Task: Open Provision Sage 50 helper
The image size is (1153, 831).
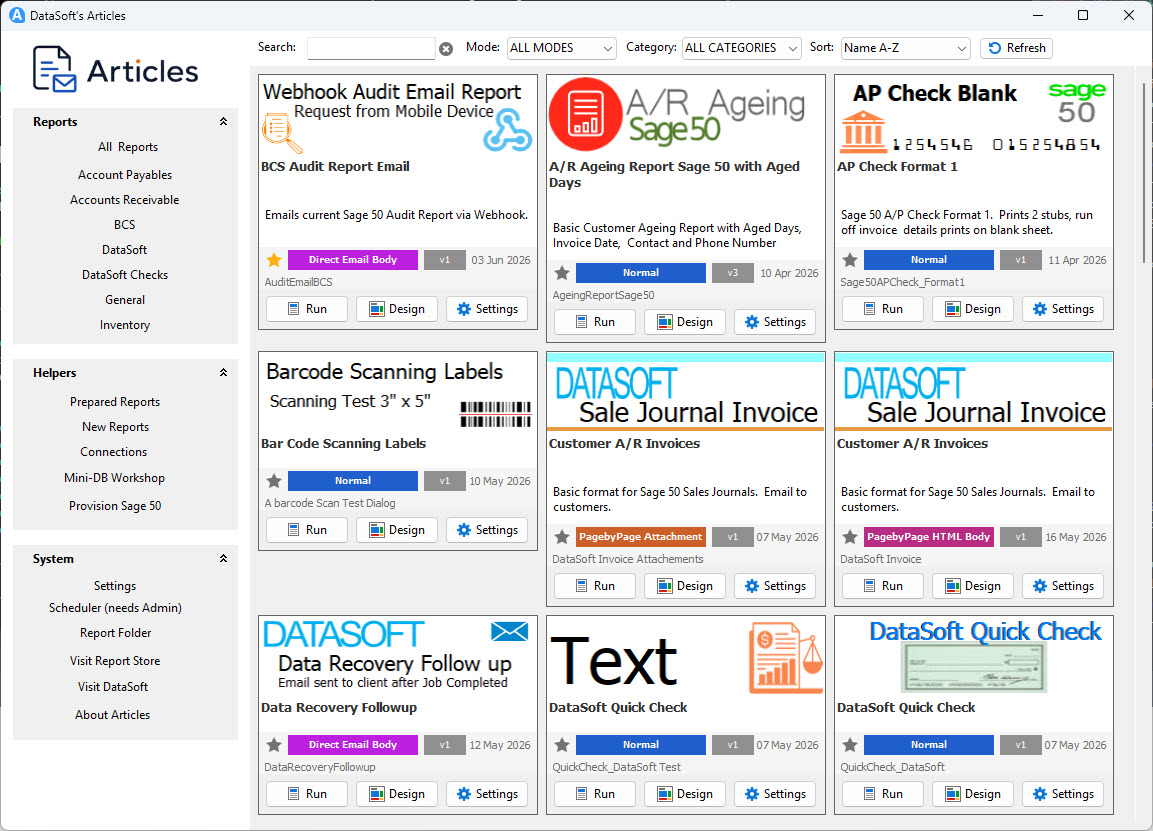Action: (115, 506)
